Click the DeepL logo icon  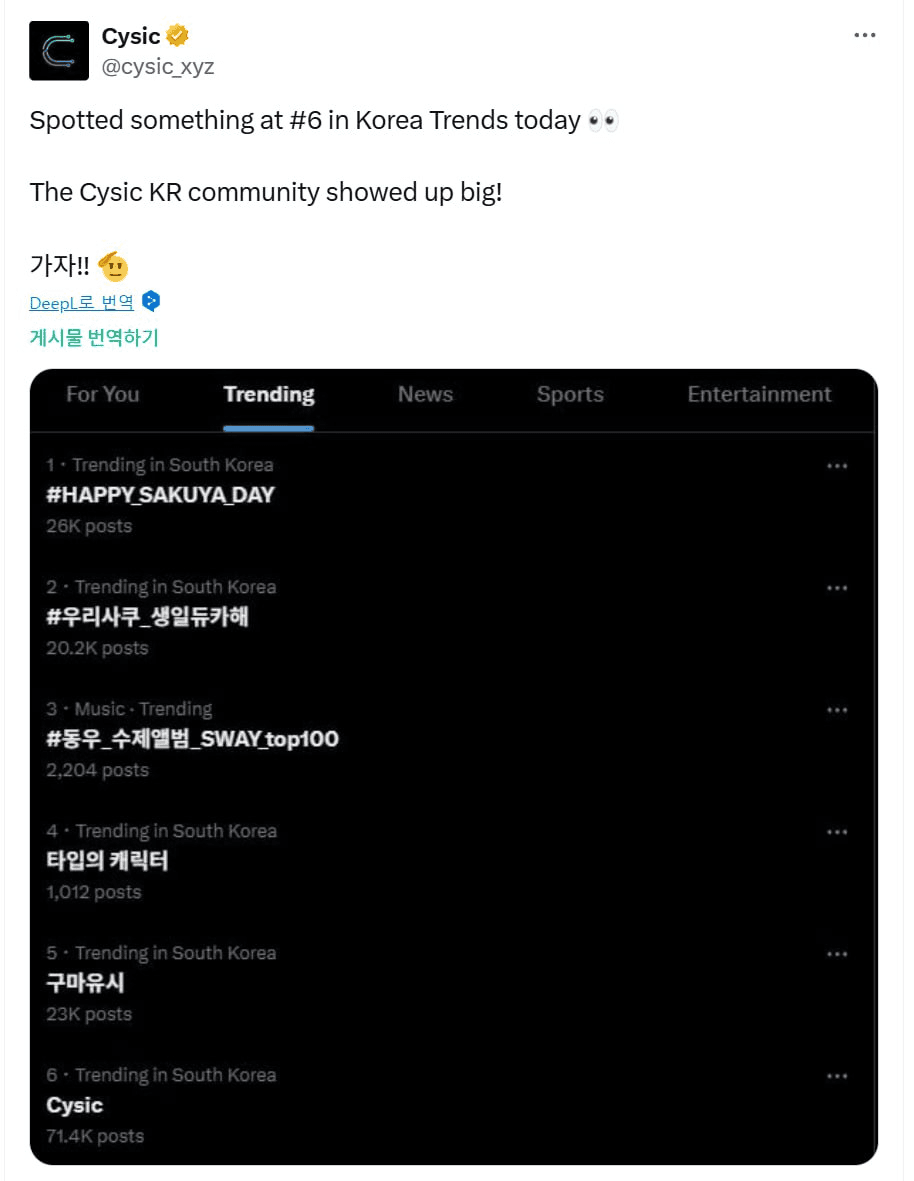coord(151,301)
